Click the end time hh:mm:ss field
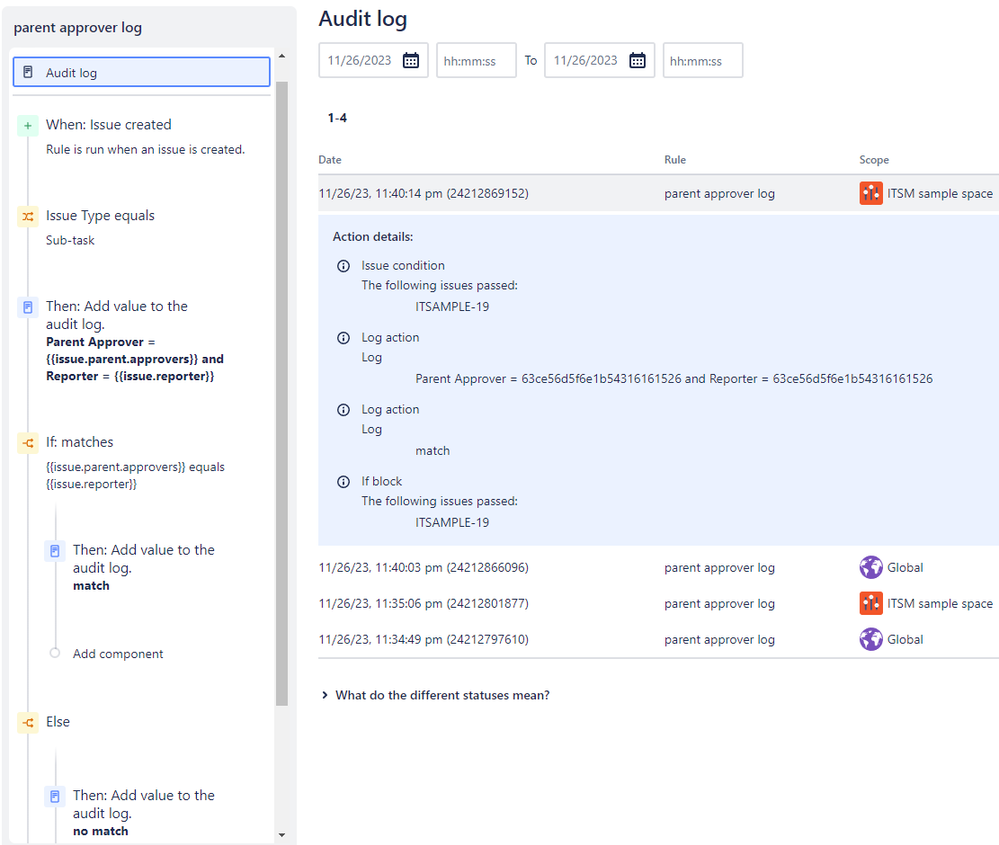This screenshot has width=999, height=845. click(x=703, y=61)
